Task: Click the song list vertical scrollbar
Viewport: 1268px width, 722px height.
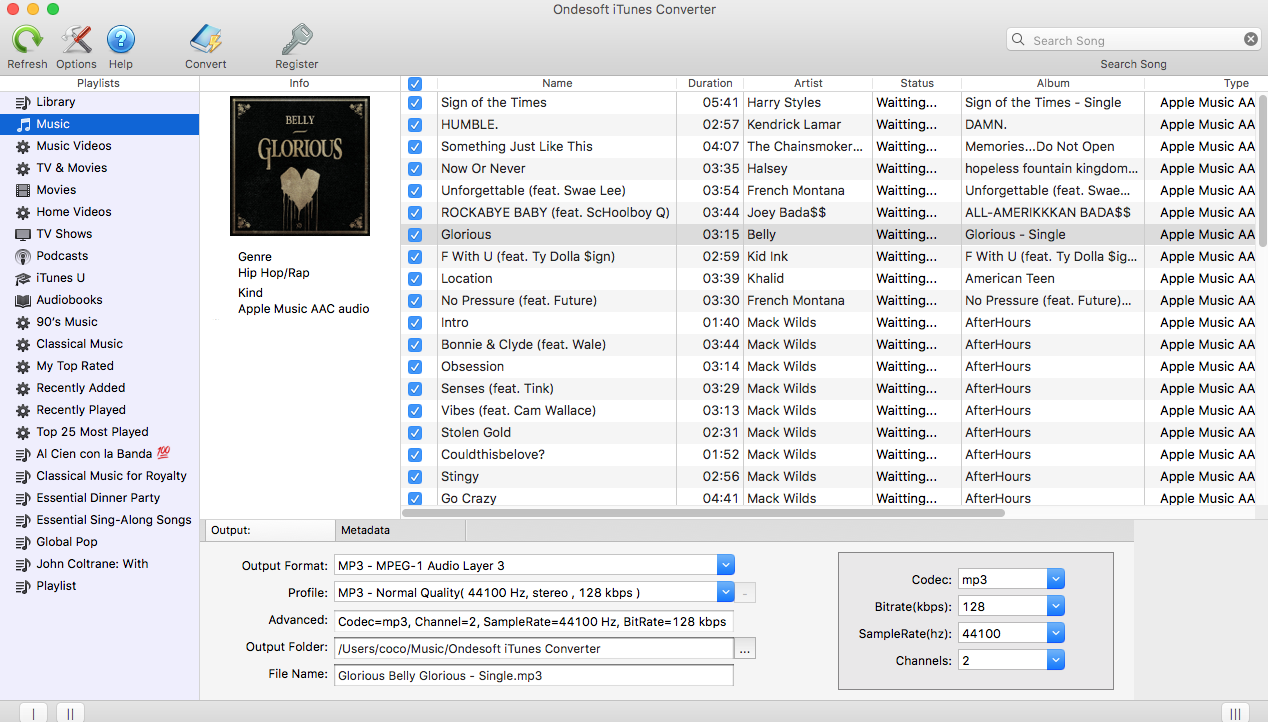Action: (1262, 169)
